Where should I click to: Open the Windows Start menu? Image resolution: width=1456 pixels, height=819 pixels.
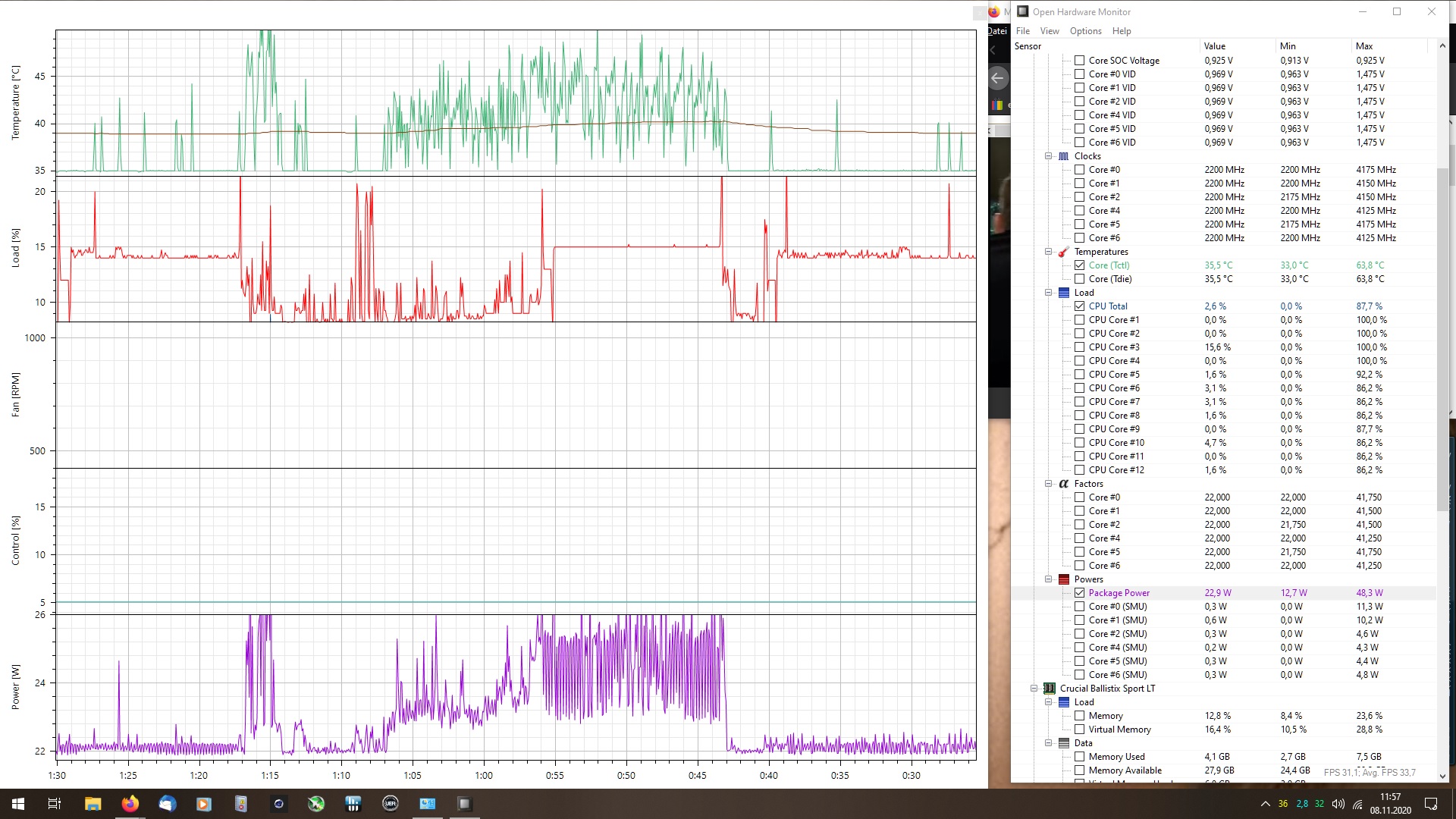tap(18, 804)
